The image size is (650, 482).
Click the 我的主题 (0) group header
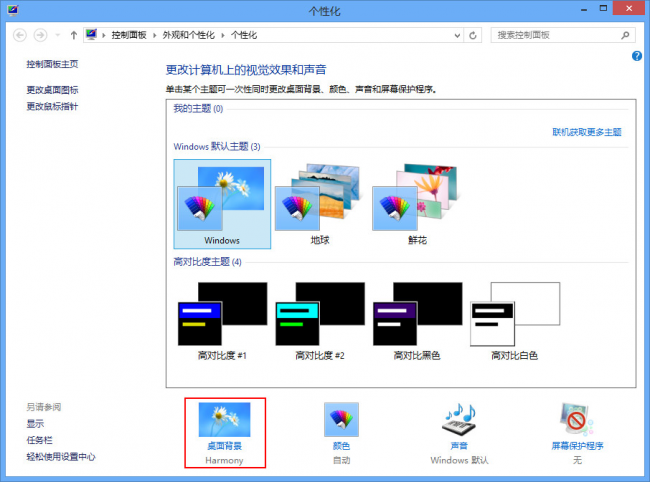(198, 109)
